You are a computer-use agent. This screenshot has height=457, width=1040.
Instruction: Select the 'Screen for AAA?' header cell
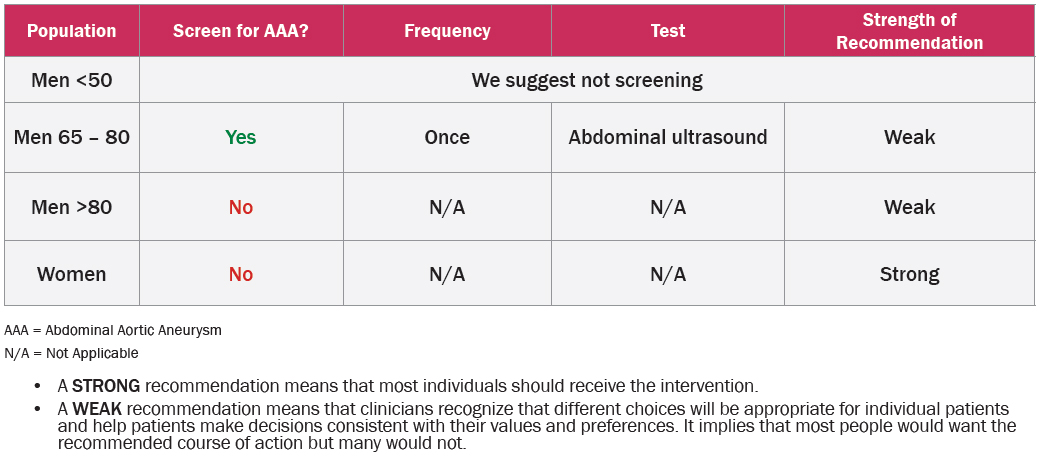point(241,30)
